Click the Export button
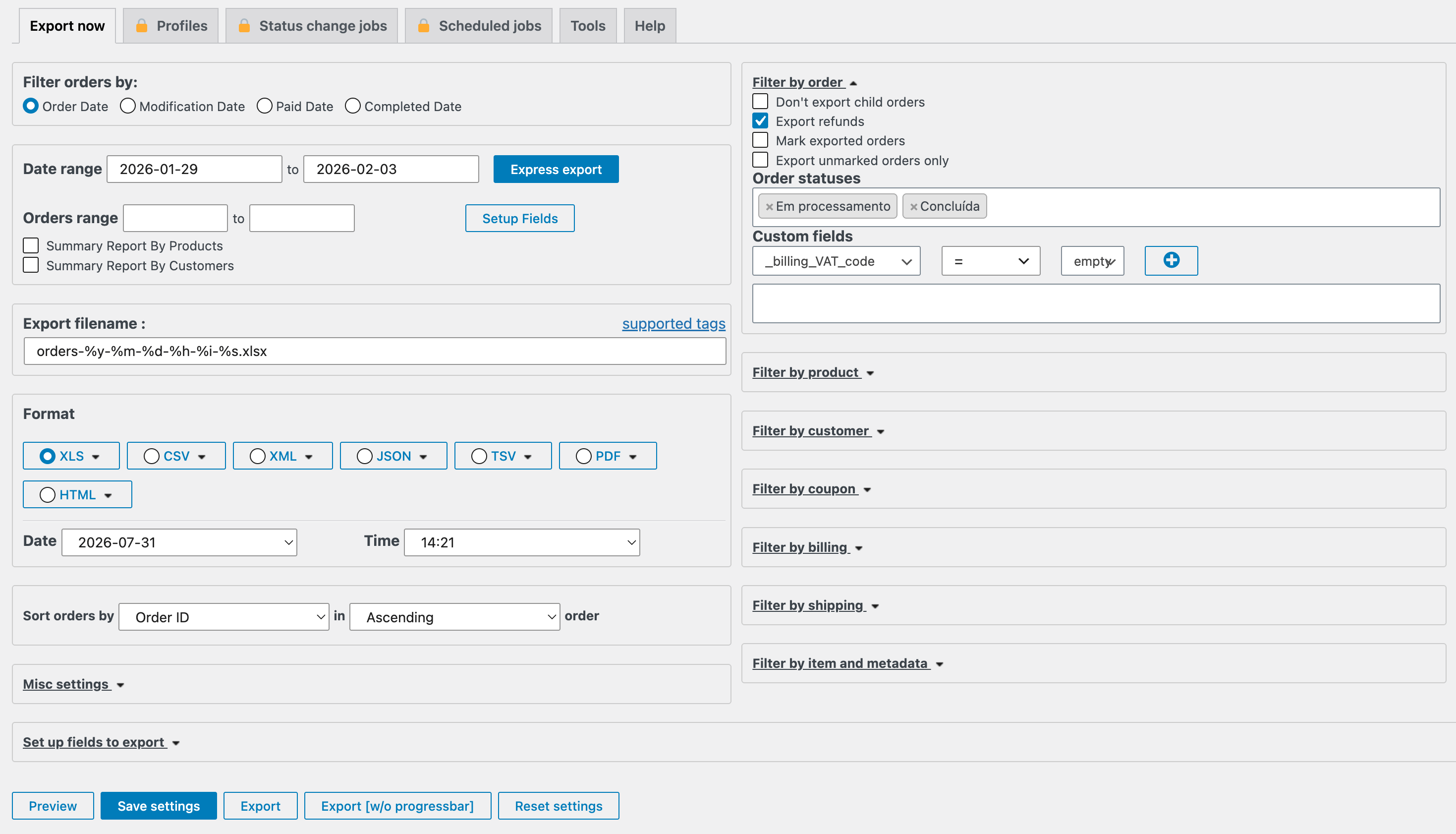The height and width of the screenshot is (834, 1456). pyautogui.click(x=260, y=806)
